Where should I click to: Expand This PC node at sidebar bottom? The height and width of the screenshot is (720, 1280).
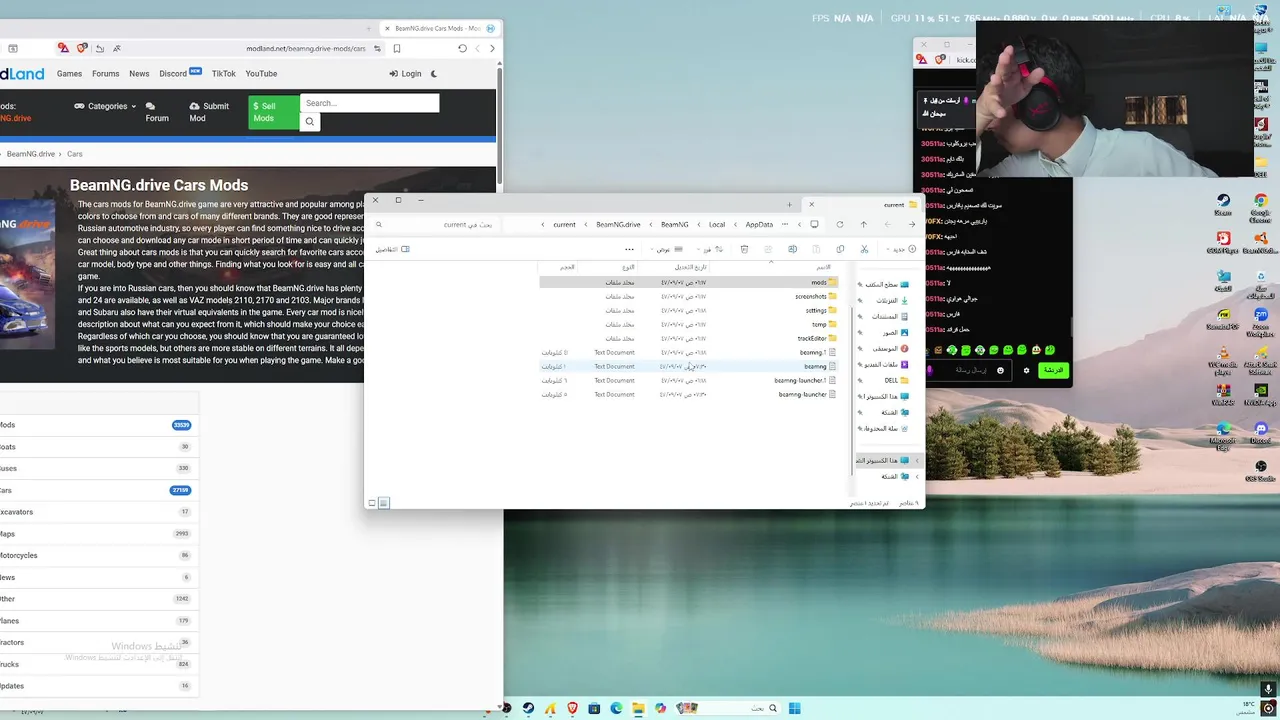pos(917,460)
